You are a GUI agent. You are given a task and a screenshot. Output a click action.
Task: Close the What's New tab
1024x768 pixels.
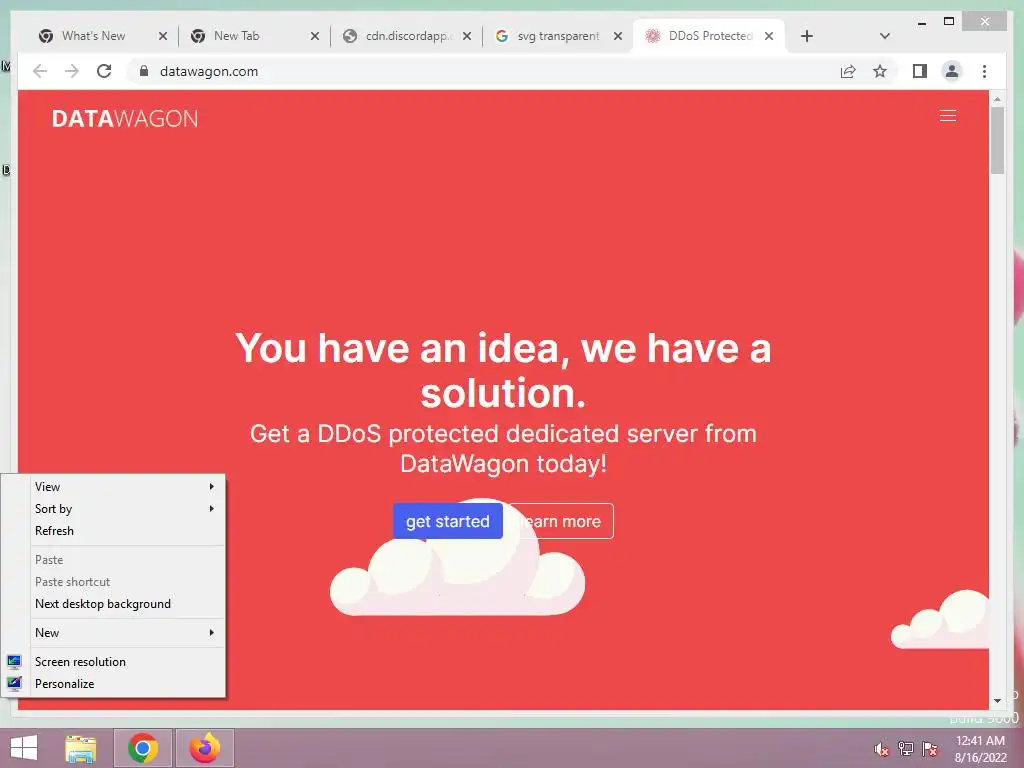[x=163, y=36]
